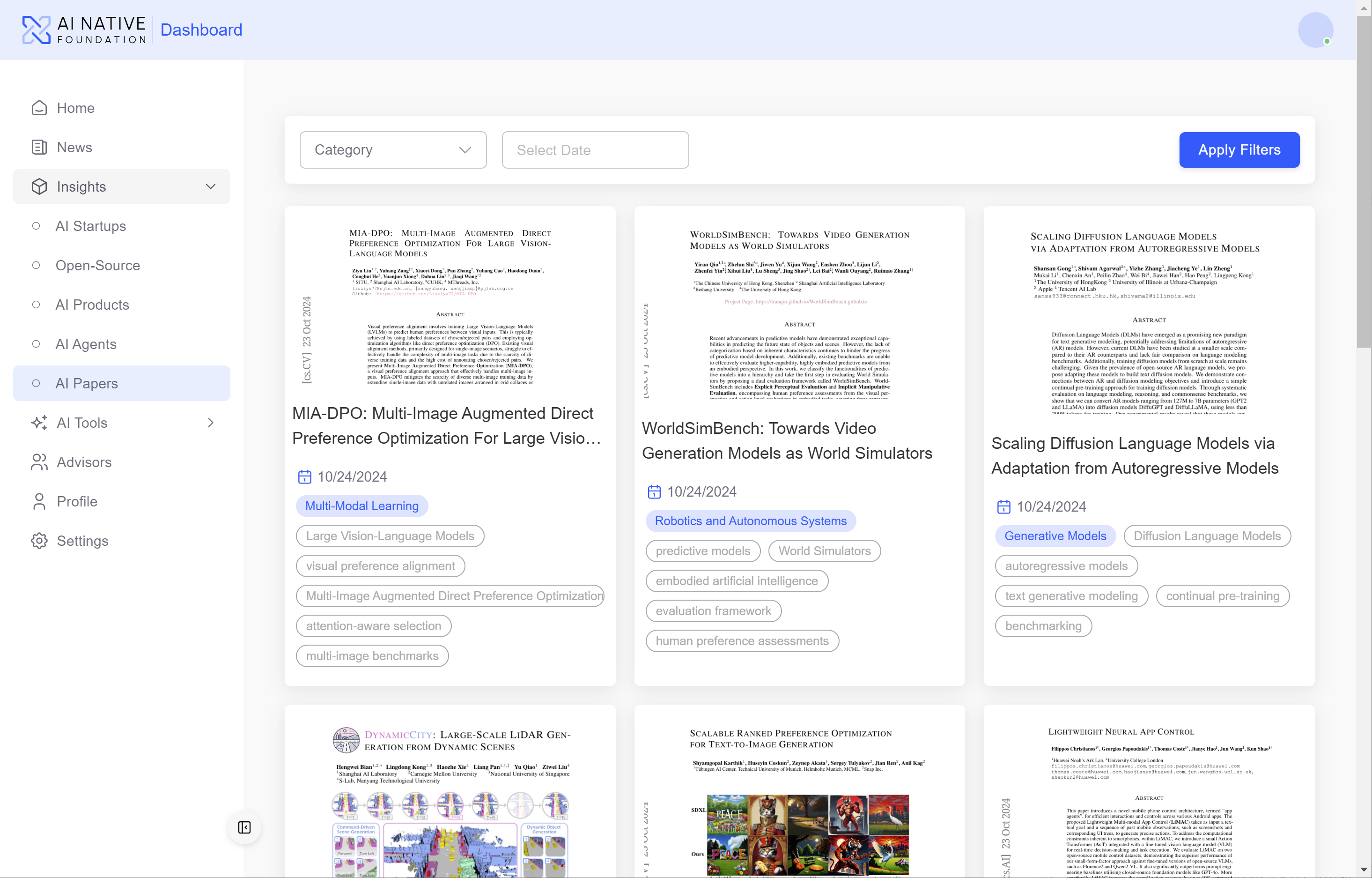Click the AI Tools sparkle icon
The height and width of the screenshot is (878, 1372).
(39, 423)
